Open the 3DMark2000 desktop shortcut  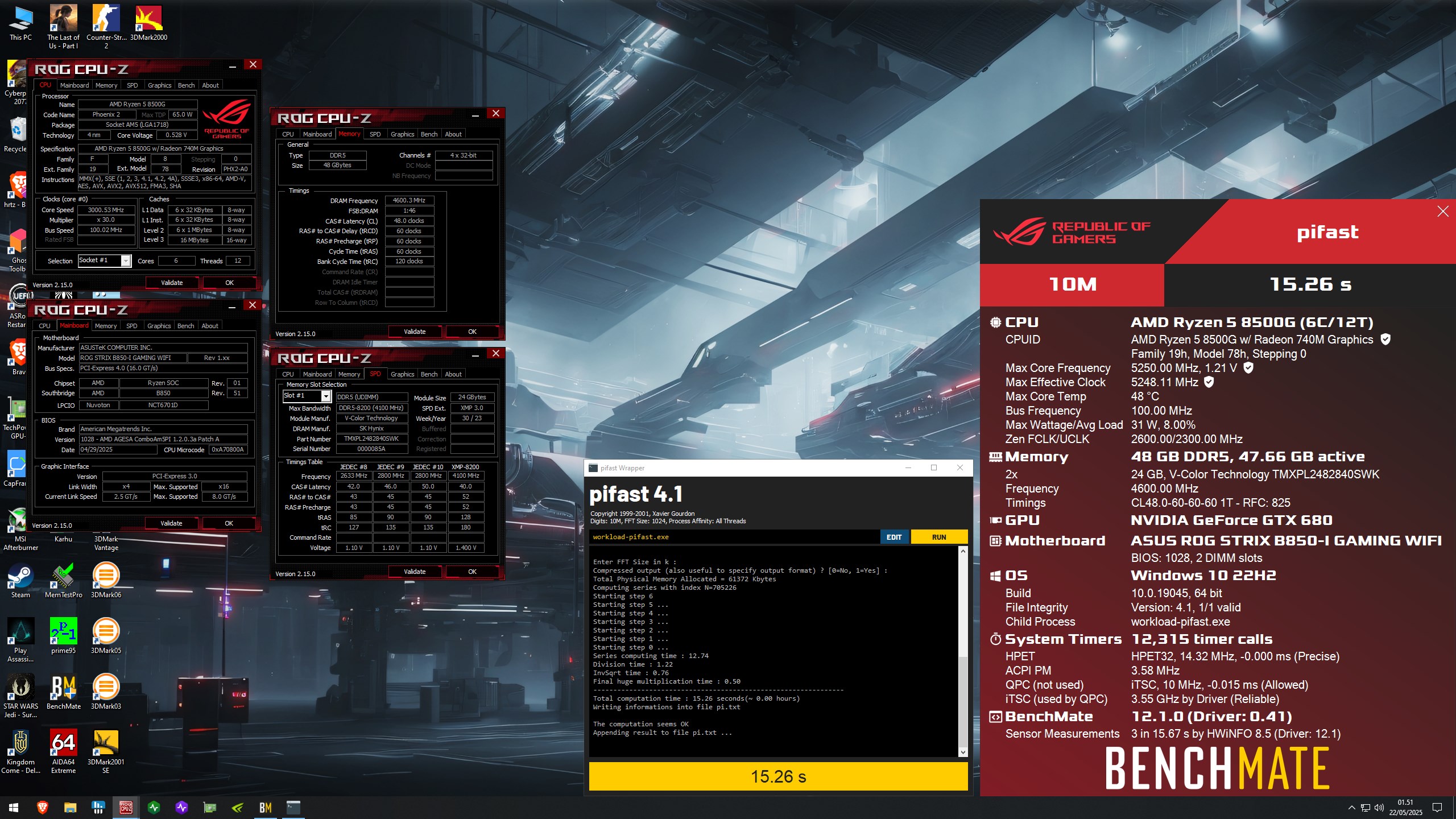click(x=148, y=23)
